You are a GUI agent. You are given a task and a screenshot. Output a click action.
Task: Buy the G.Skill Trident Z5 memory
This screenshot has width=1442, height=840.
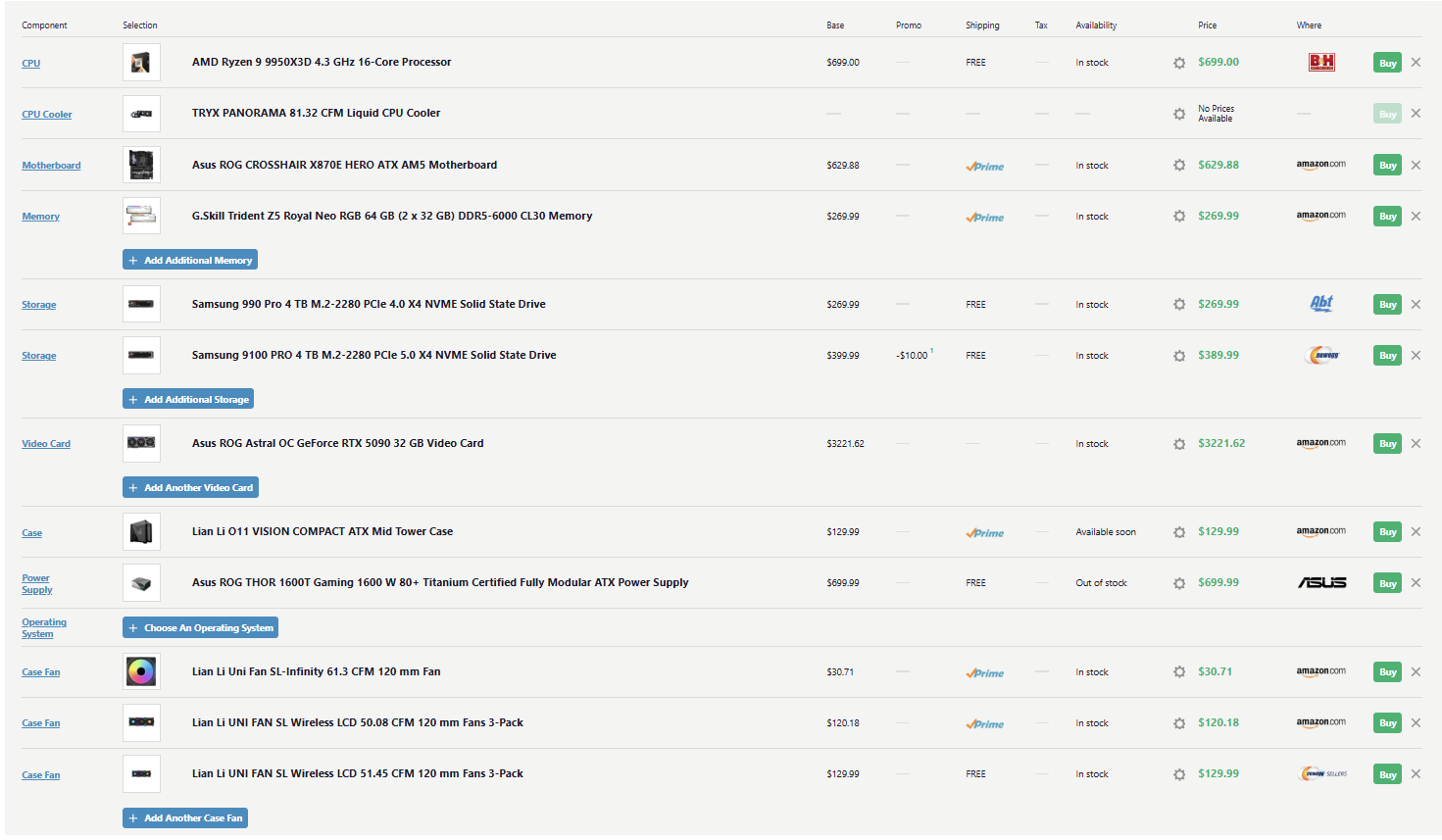click(1387, 216)
